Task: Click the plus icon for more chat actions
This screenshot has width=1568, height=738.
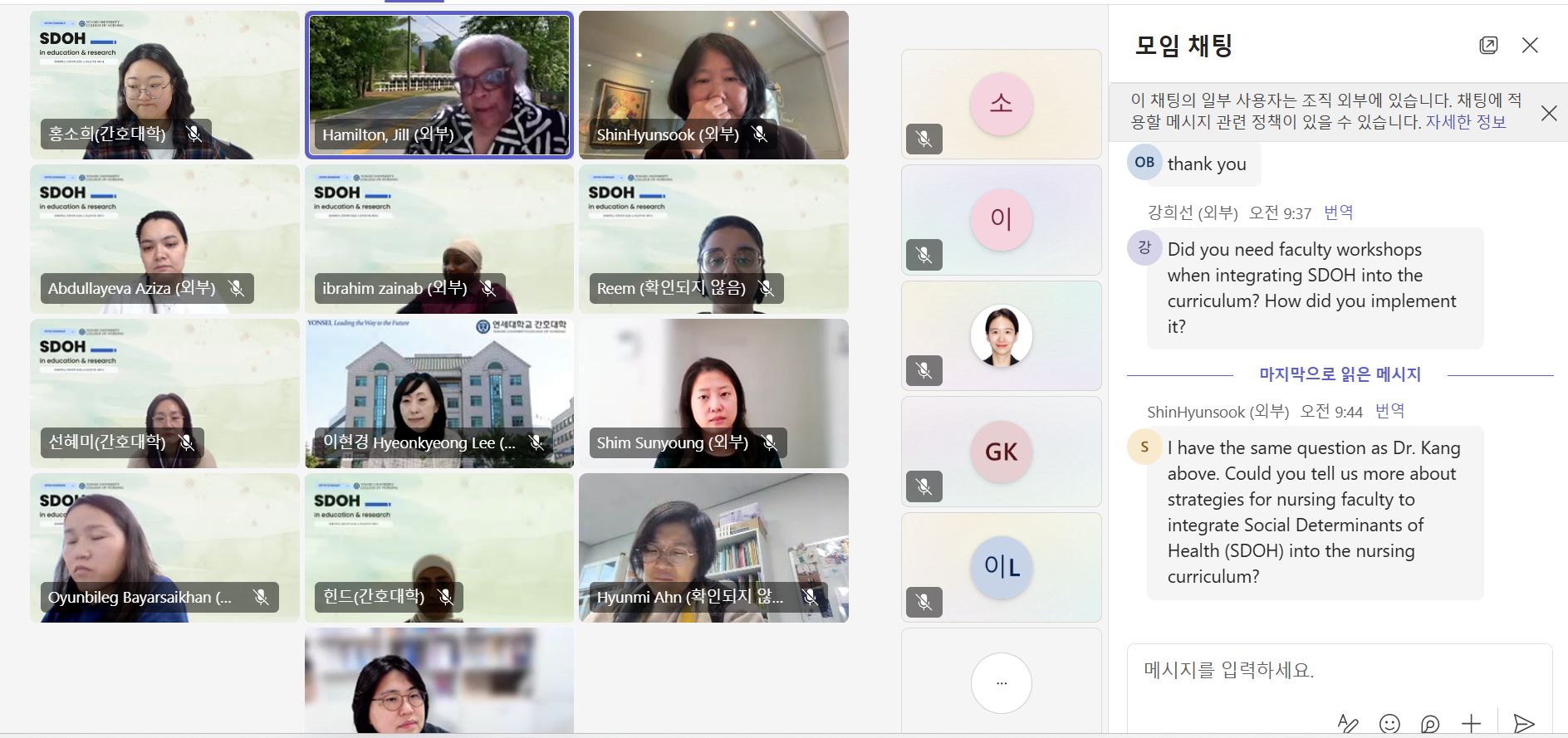Action: (1471, 723)
